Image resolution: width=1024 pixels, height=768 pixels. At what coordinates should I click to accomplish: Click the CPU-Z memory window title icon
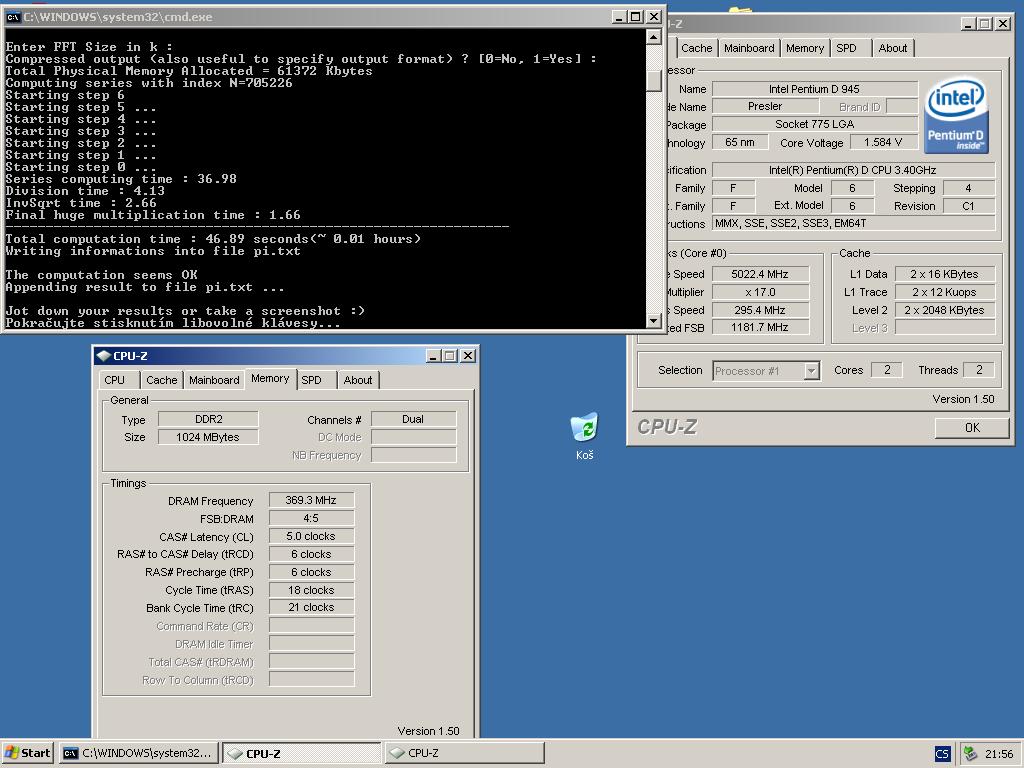click(x=103, y=356)
